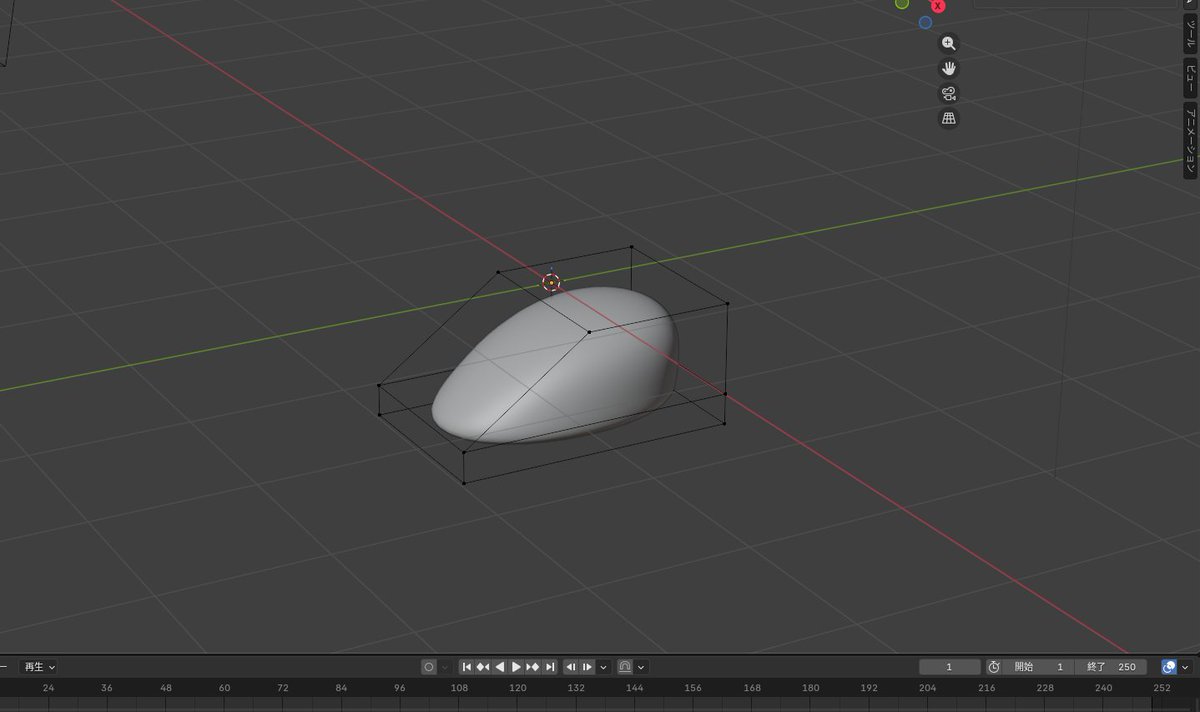This screenshot has width=1200, height=712.
Task: Step forward one frame
Action: [588, 667]
